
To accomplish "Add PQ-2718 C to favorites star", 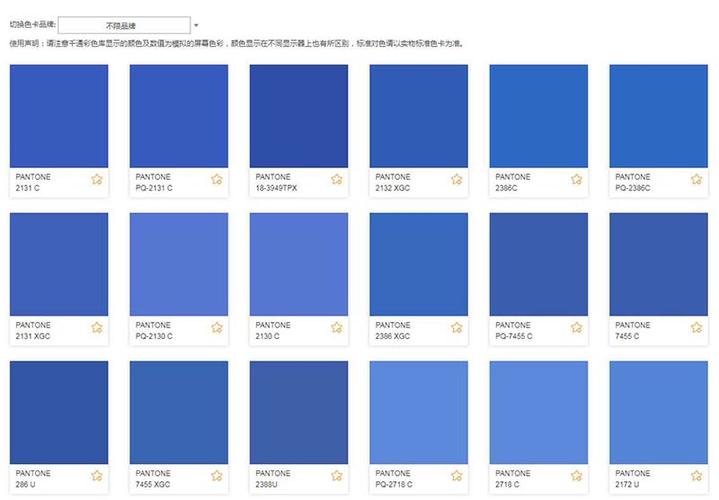I will click(457, 476).
